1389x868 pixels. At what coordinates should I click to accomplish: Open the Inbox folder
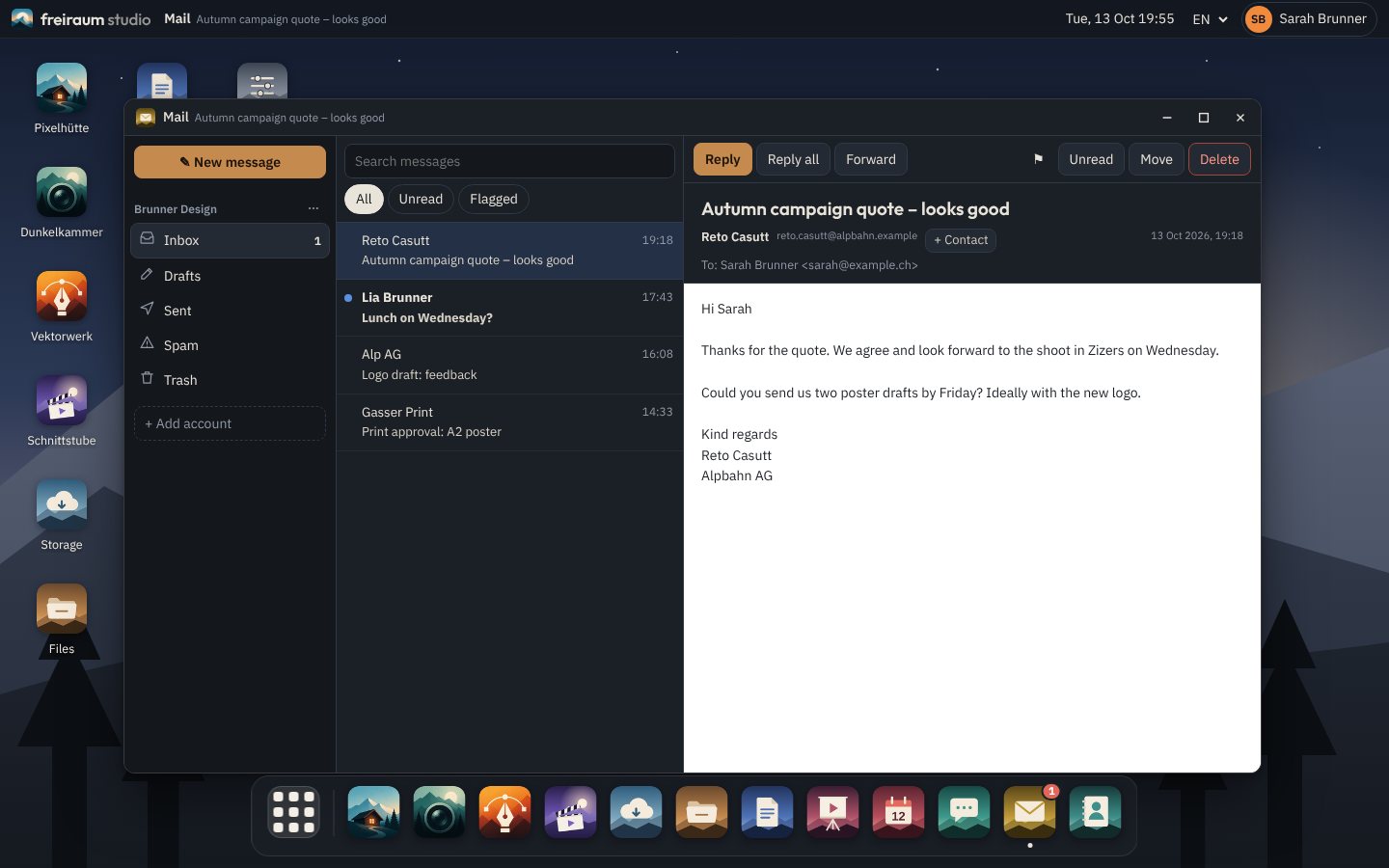point(230,240)
